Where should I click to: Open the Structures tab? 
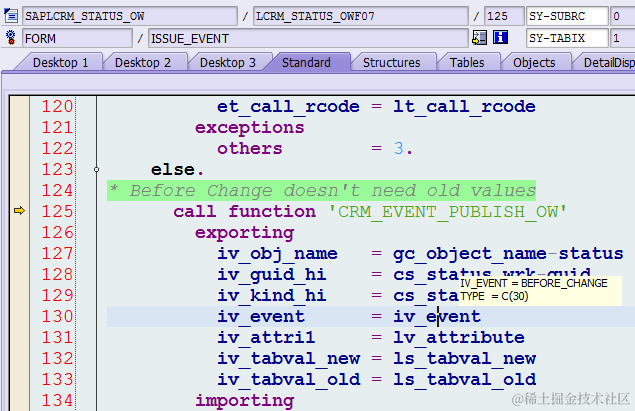pos(392,63)
